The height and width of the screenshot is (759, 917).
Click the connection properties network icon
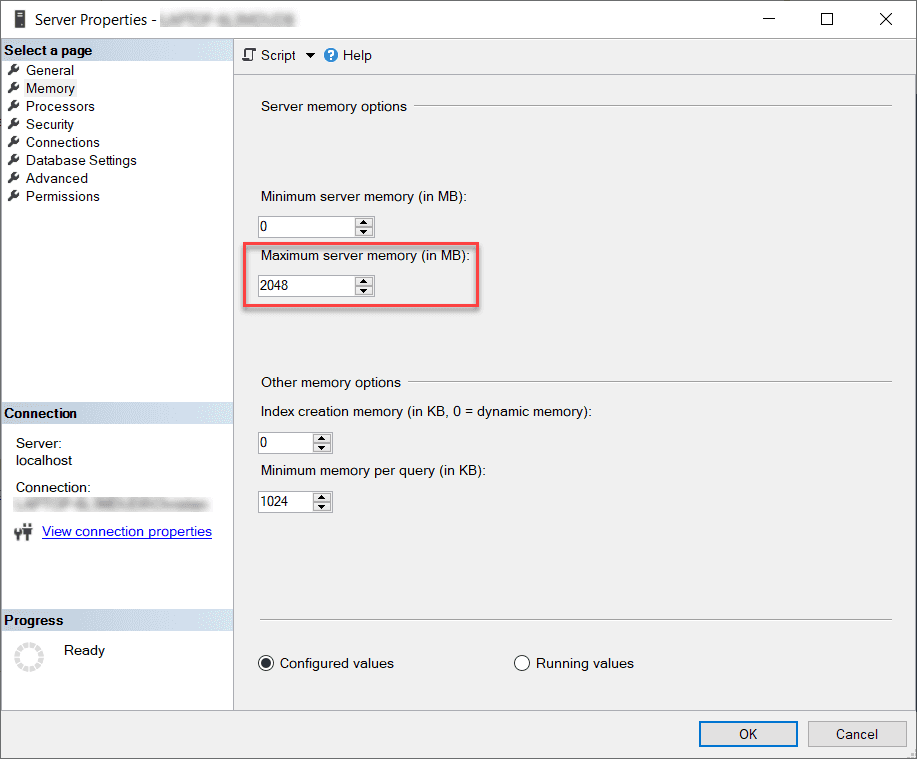click(24, 532)
